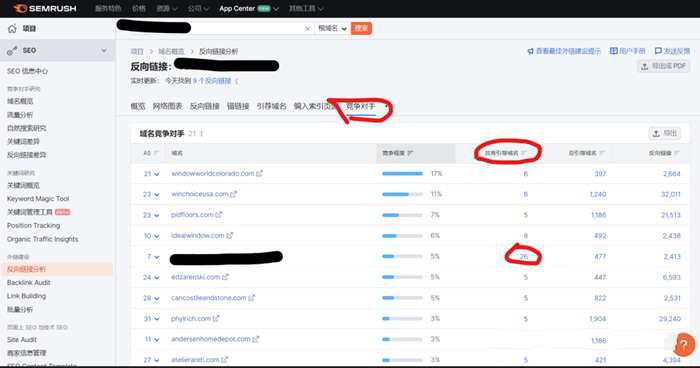This screenshot has height=368, width=700.
Task: Sort by the 竞争程度 column filter icon
Action: click(410, 153)
